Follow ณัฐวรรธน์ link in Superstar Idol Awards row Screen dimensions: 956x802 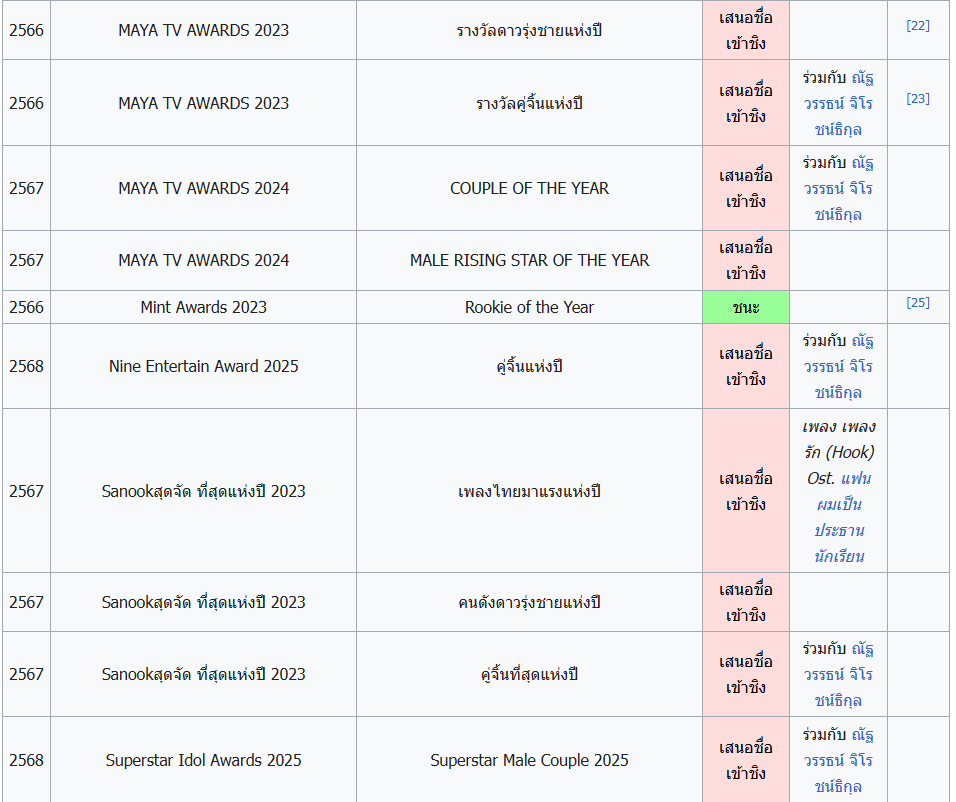coord(838,761)
